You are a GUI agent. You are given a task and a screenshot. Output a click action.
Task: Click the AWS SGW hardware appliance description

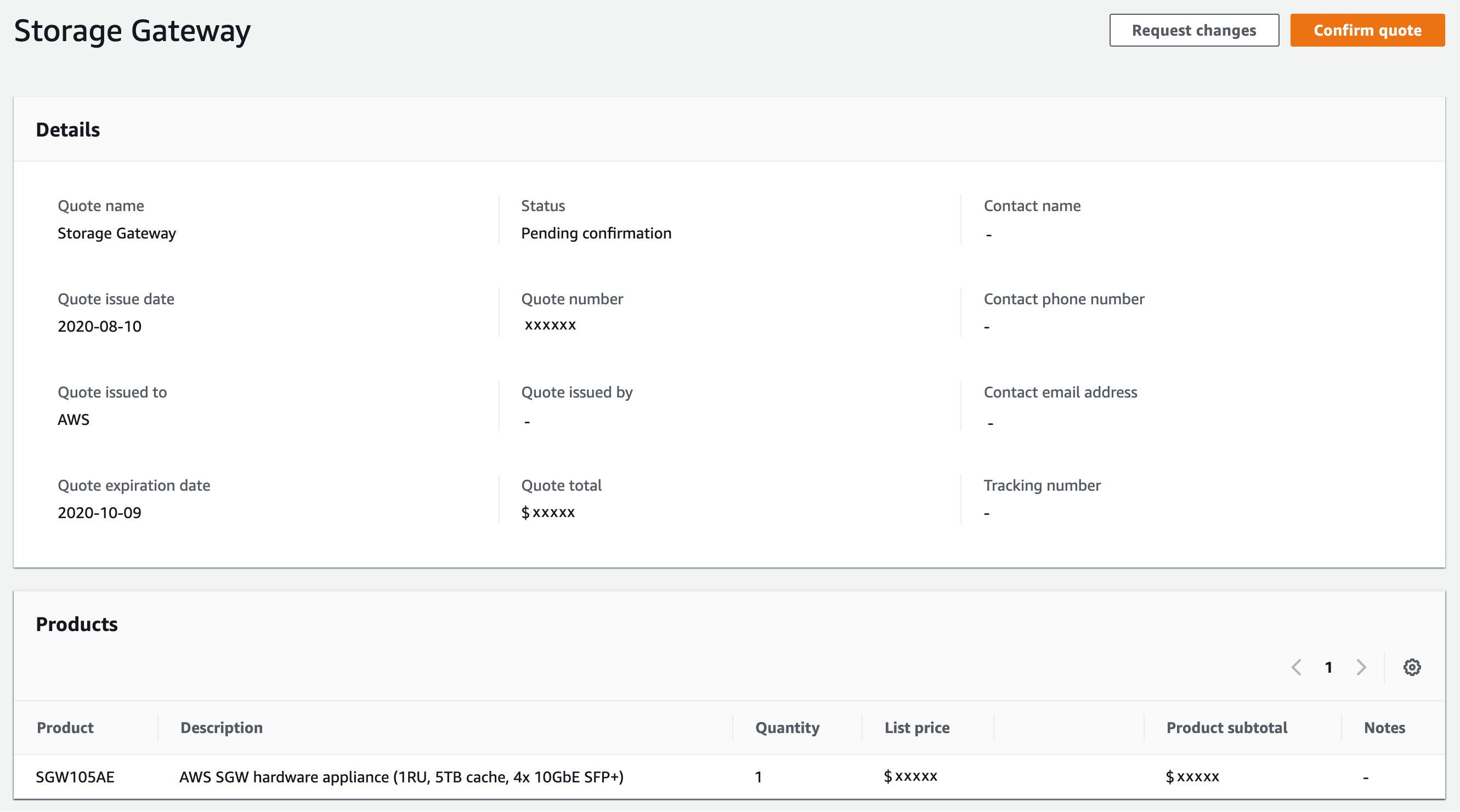[x=402, y=777]
